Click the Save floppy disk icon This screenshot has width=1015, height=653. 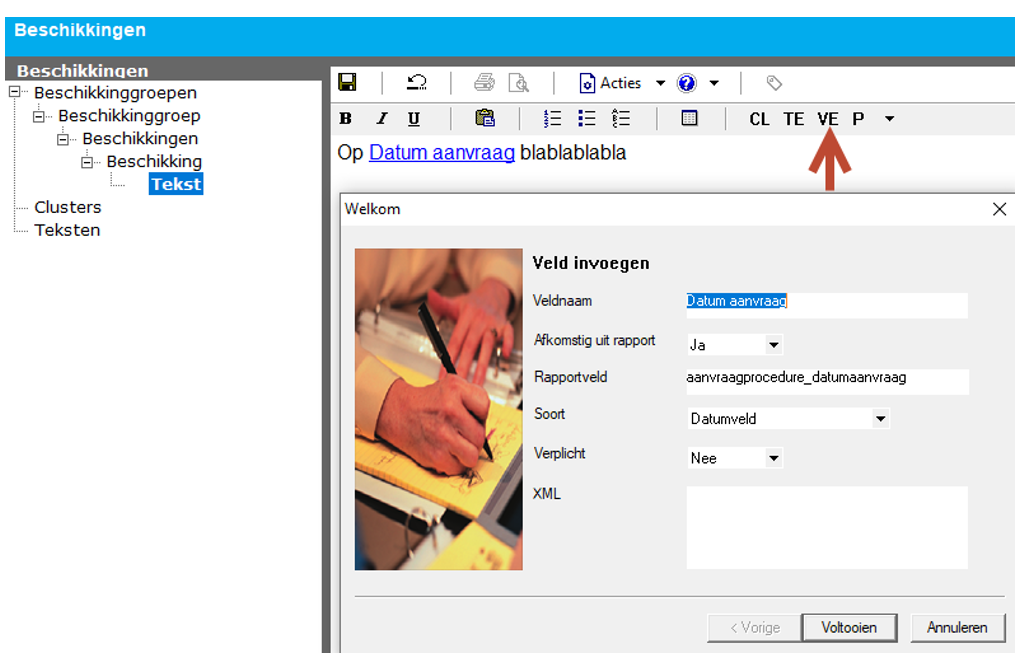347,83
